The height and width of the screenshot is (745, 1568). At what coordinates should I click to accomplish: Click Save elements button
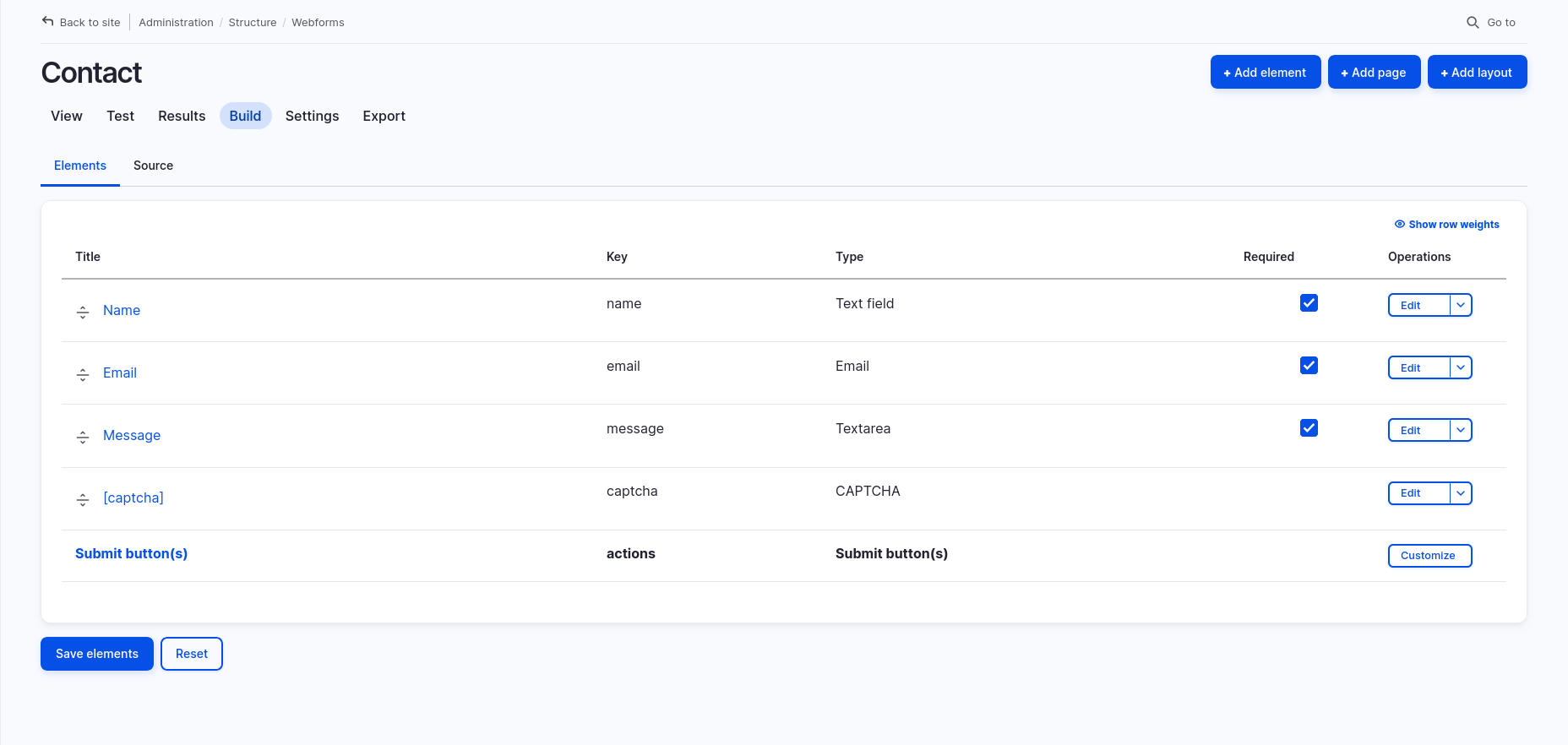point(97,654)
